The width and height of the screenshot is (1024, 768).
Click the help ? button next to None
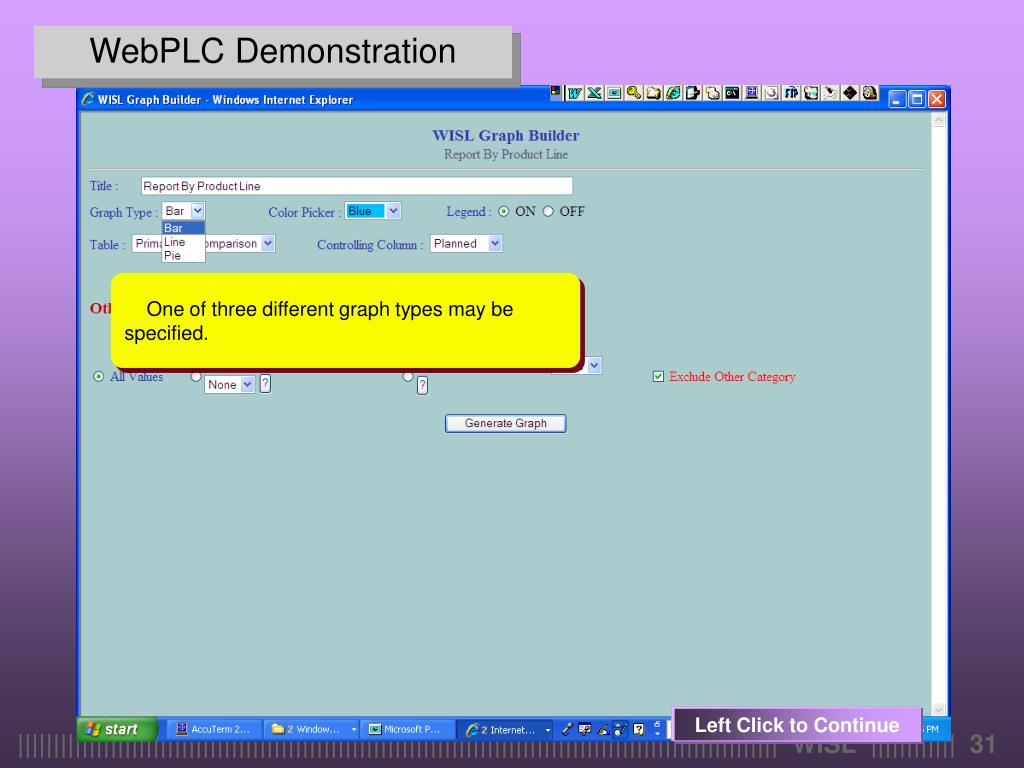[x=265, y=384]
